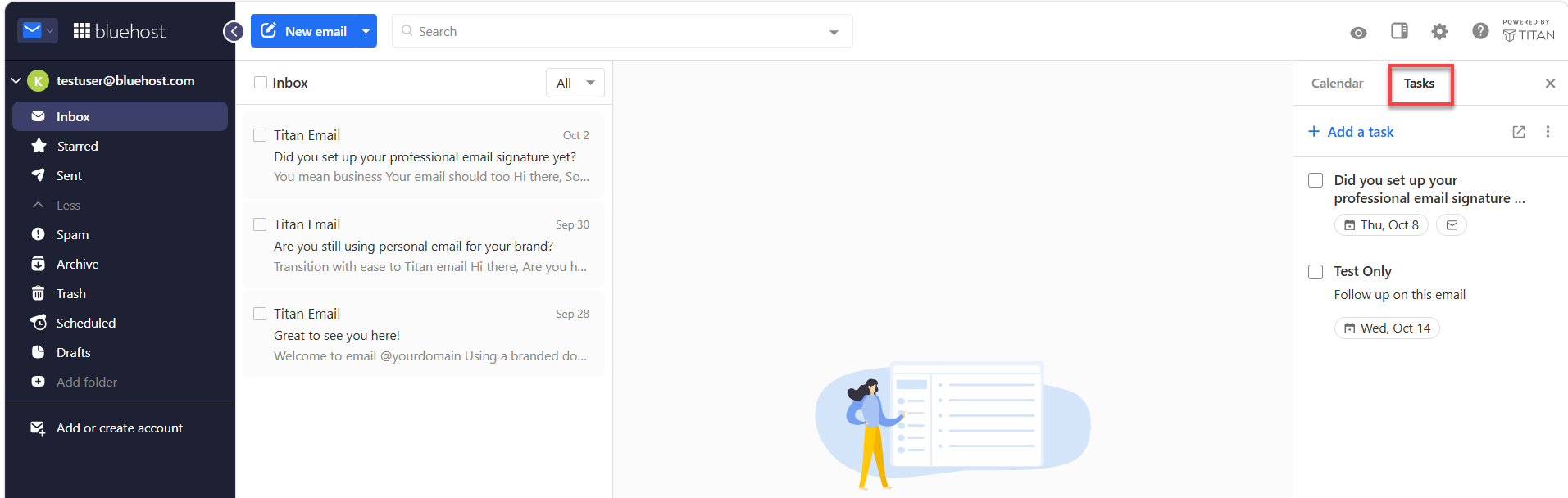Tick the checkbox for the Sep 30 email
The height and width of the screenshot is (498, 1568).
click(260, 224)
